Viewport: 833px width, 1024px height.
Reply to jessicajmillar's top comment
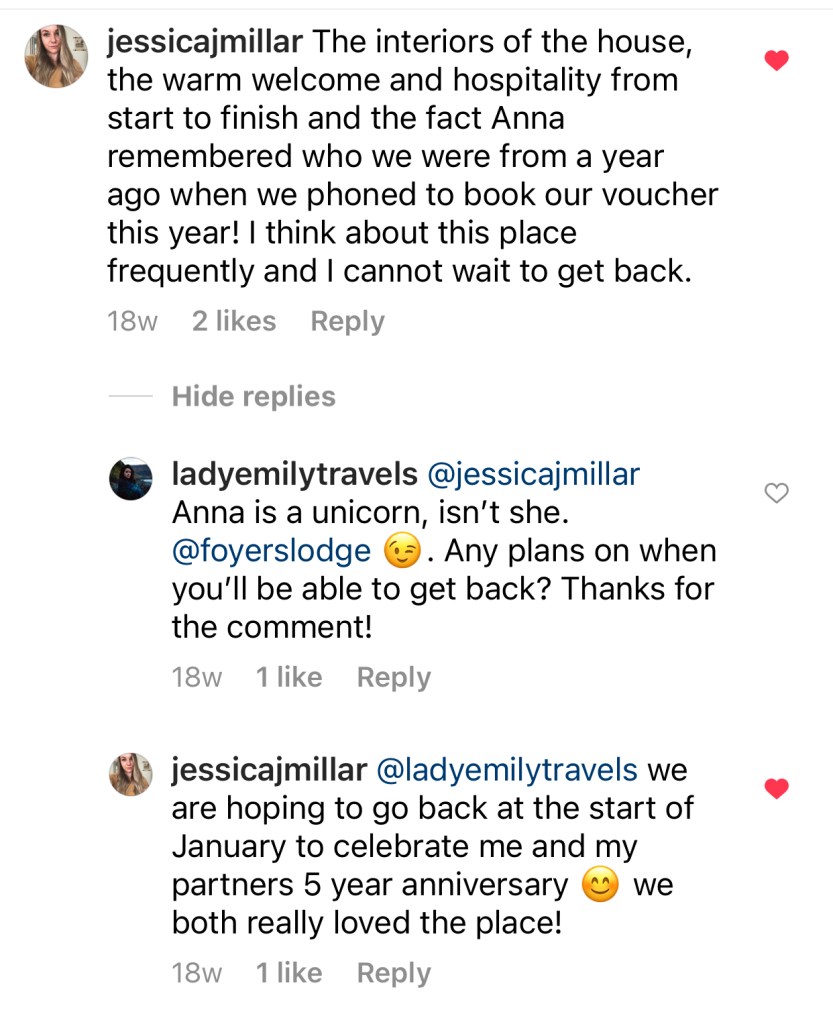(347, 321)
